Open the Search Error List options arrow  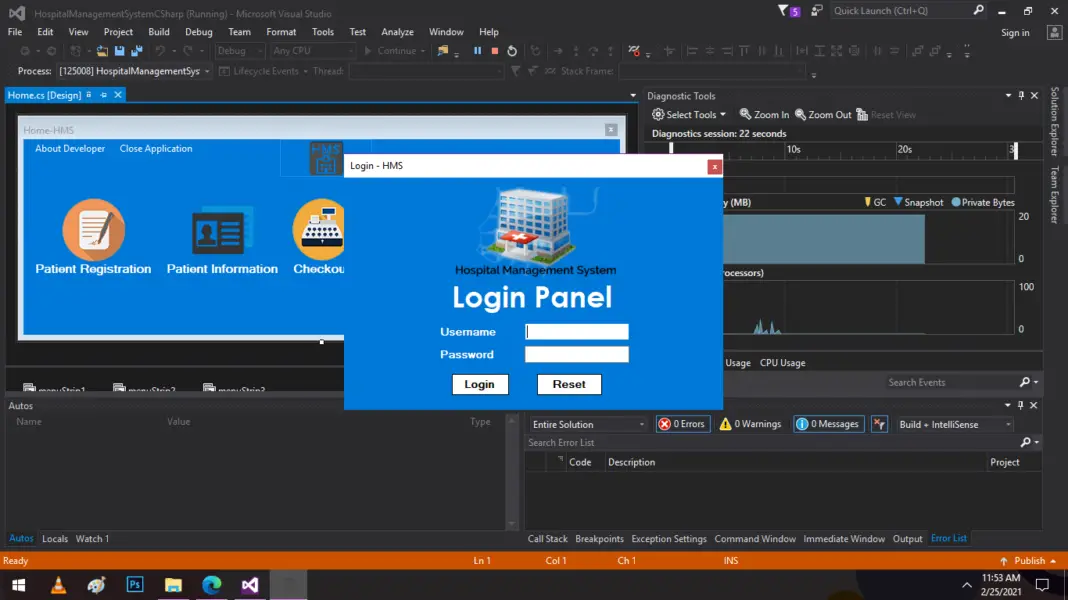[1037, 443]
